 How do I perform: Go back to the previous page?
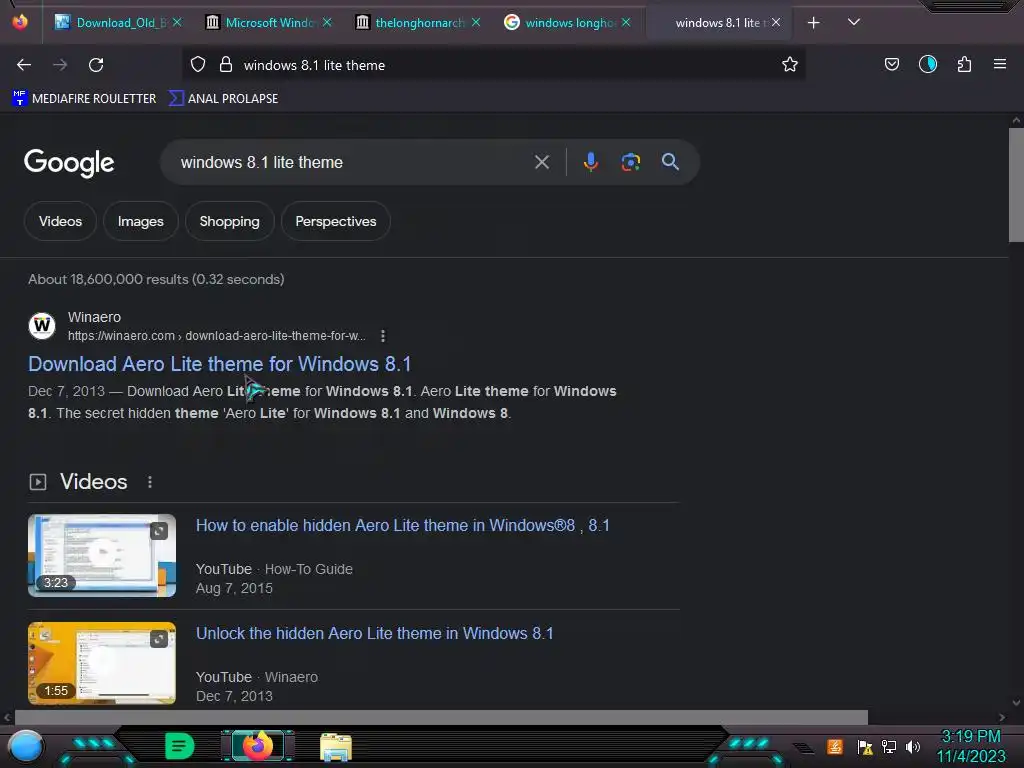24,65
